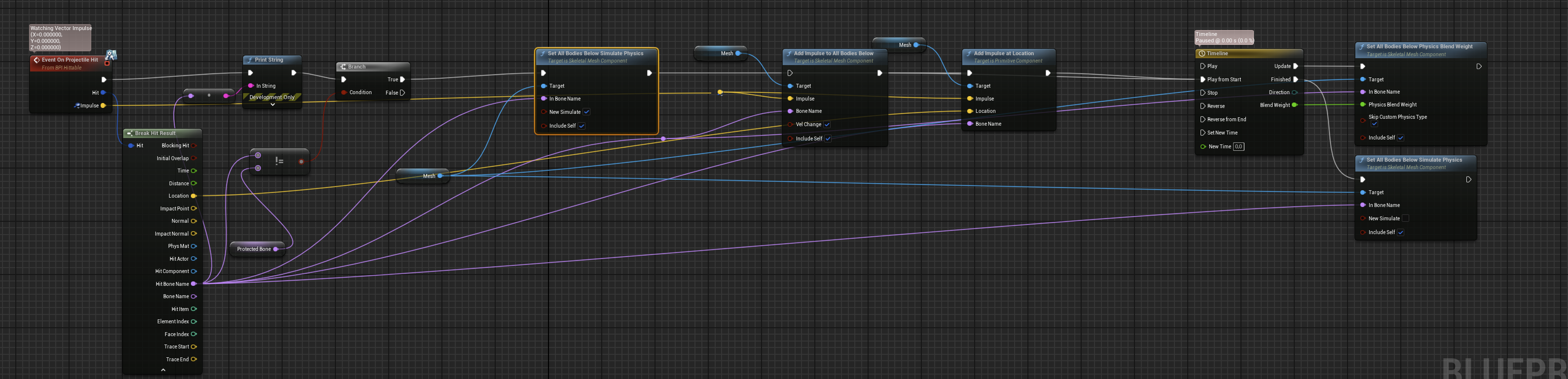Toggle the checked New Simulate checkbox

[587, 112]
